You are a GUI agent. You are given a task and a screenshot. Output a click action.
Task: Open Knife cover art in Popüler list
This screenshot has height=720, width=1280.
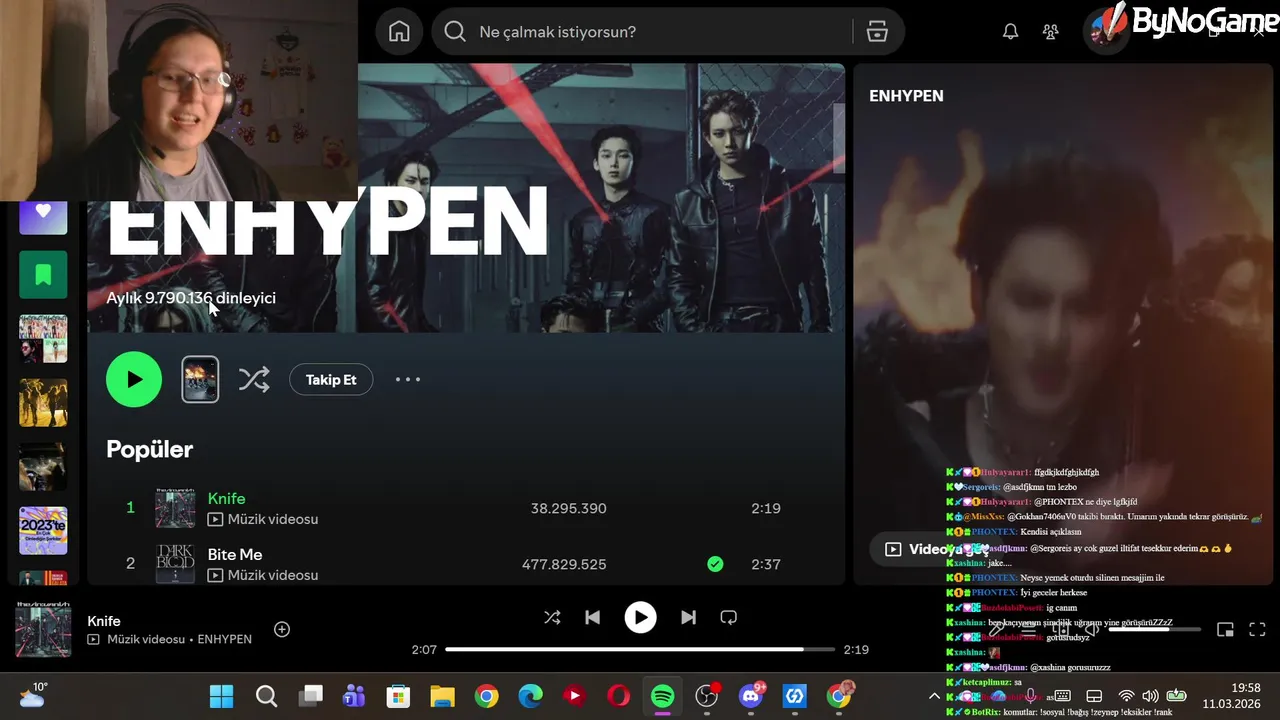point(175,508)
